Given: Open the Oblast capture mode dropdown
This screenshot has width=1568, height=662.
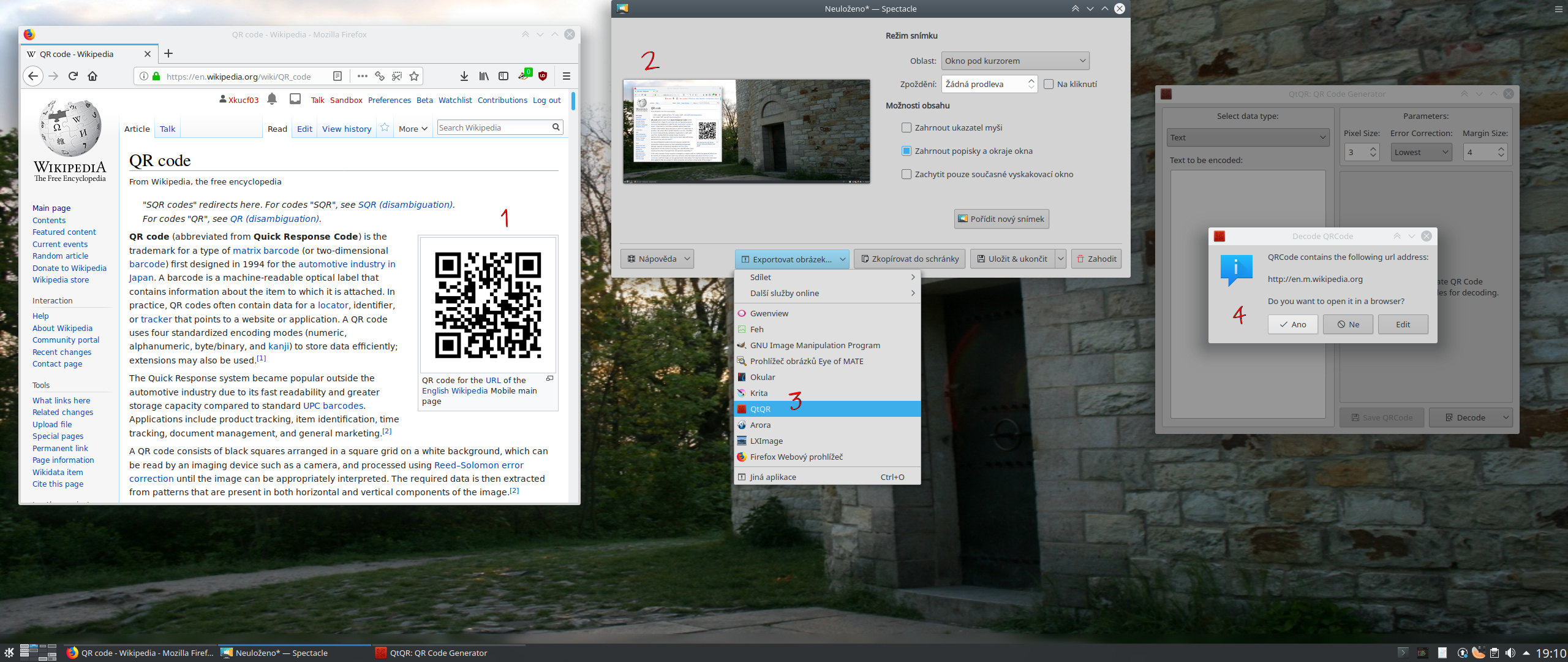Looking at the screenshot, I should (1015, 61).
